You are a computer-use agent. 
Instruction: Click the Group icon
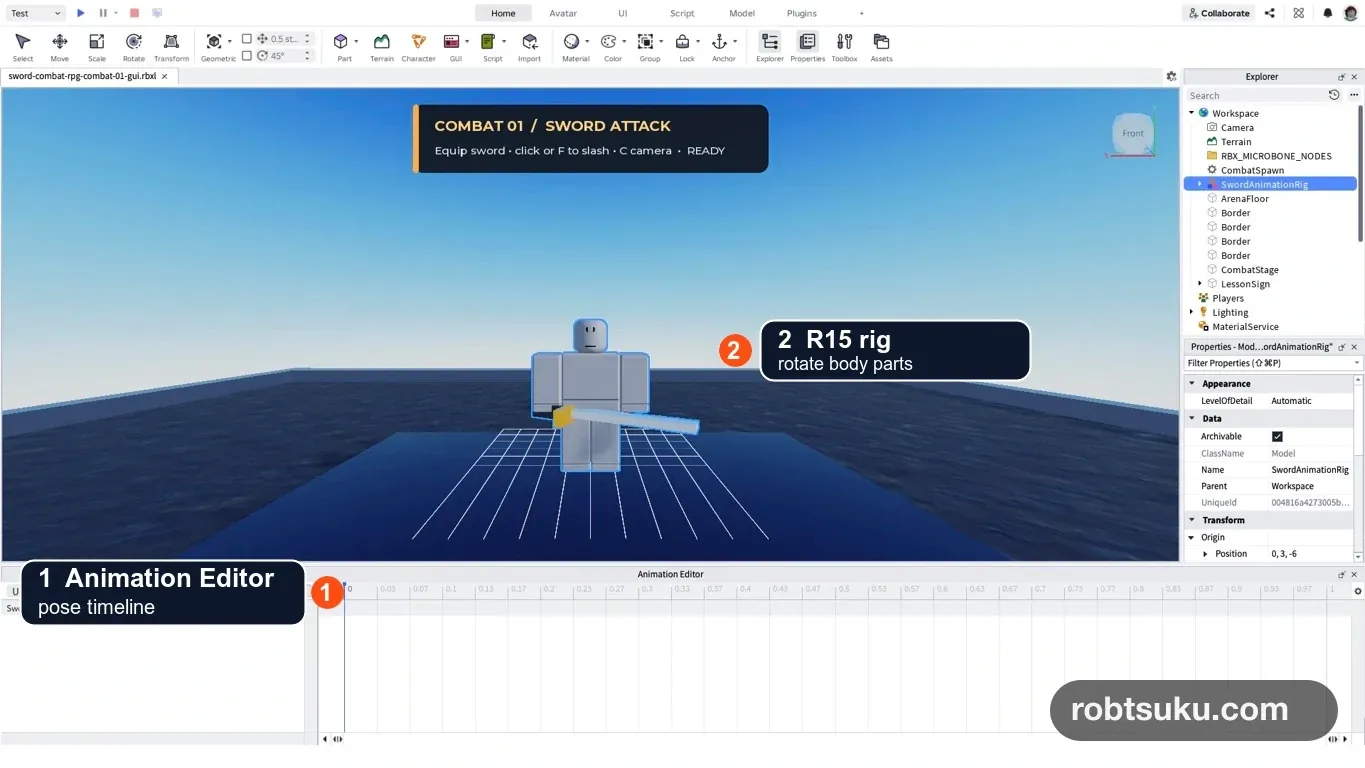(x=646, y=42)
